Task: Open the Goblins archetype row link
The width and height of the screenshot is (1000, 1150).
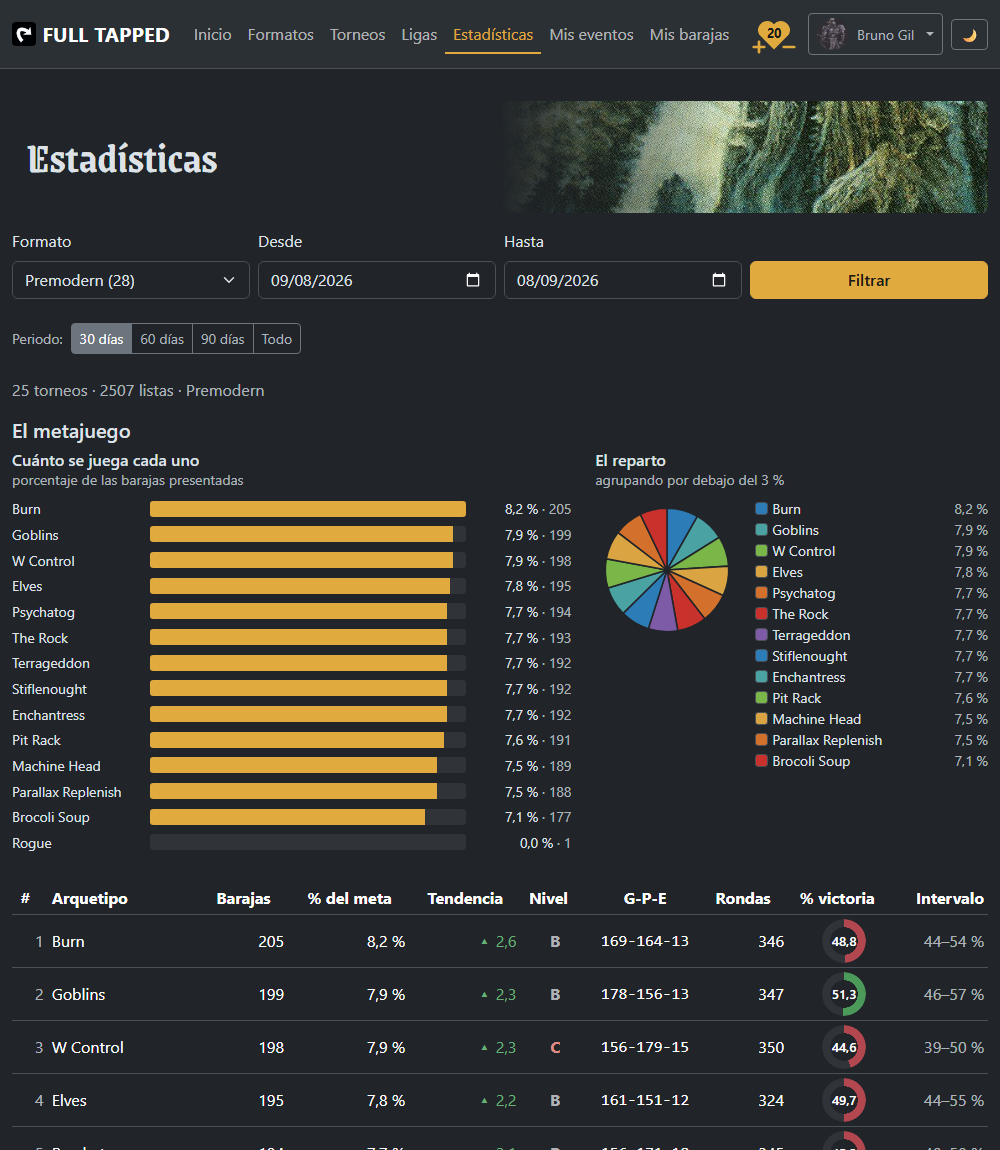Action: point(79,995)
